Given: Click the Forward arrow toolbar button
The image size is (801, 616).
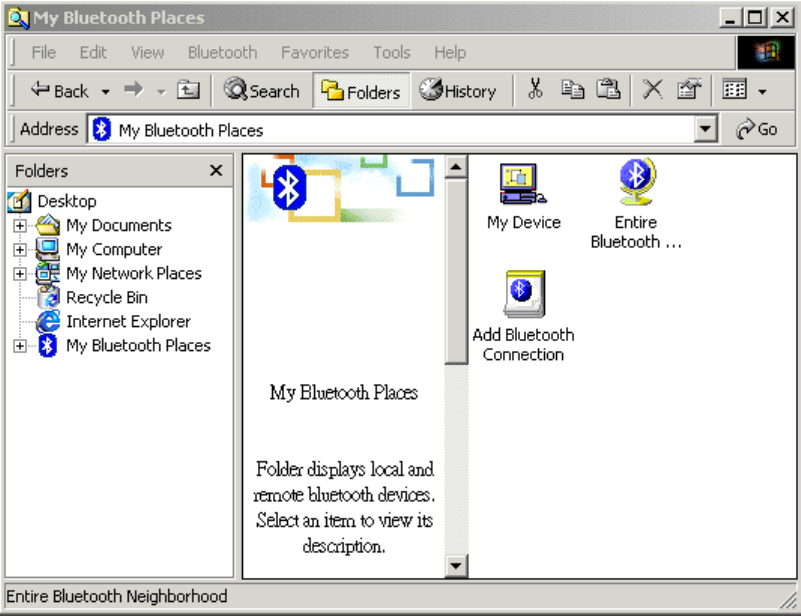Looking at the screenshot, I should [134, 90].
